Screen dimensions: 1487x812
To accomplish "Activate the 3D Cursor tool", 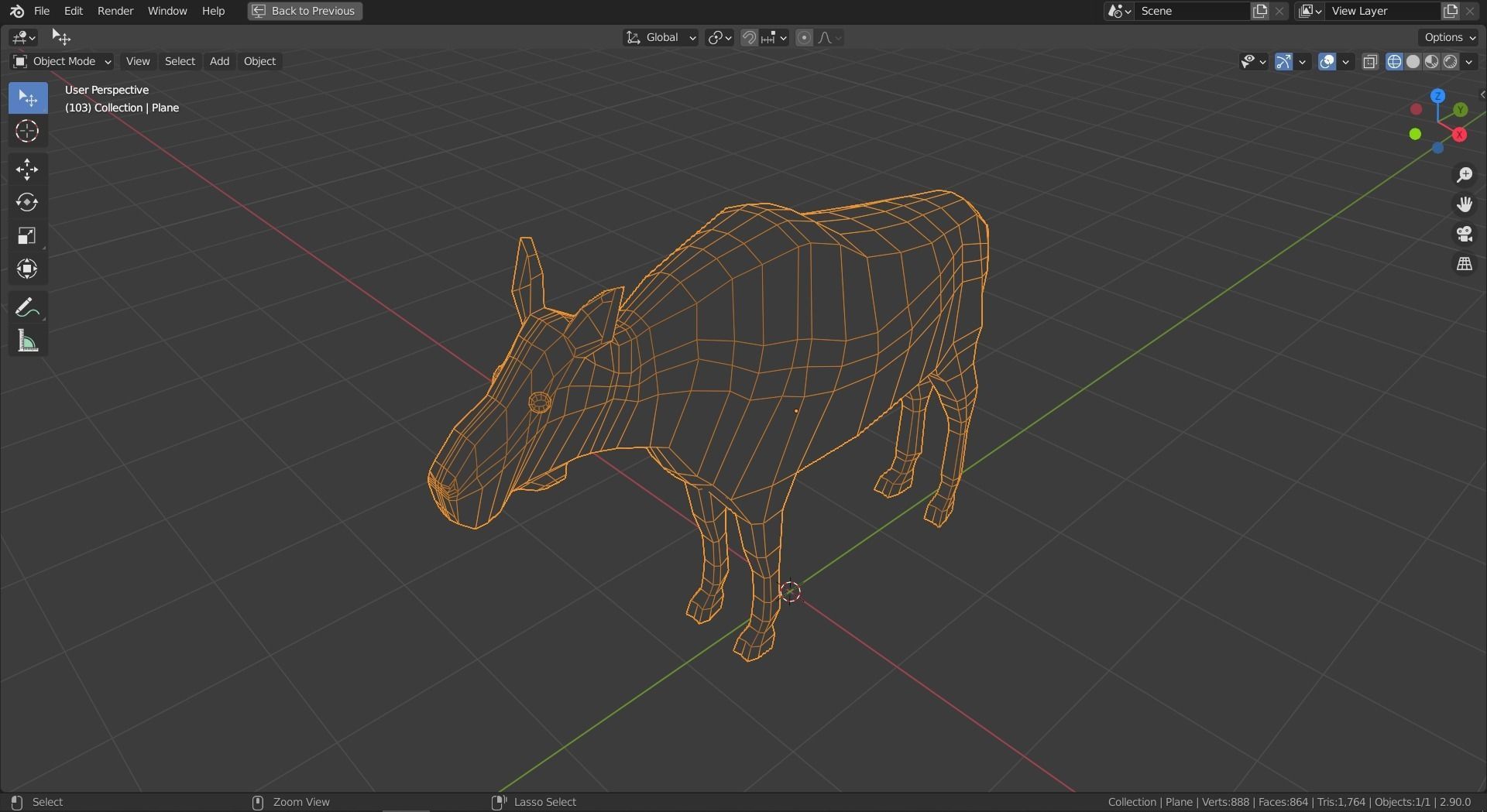I will click(28, 132).
